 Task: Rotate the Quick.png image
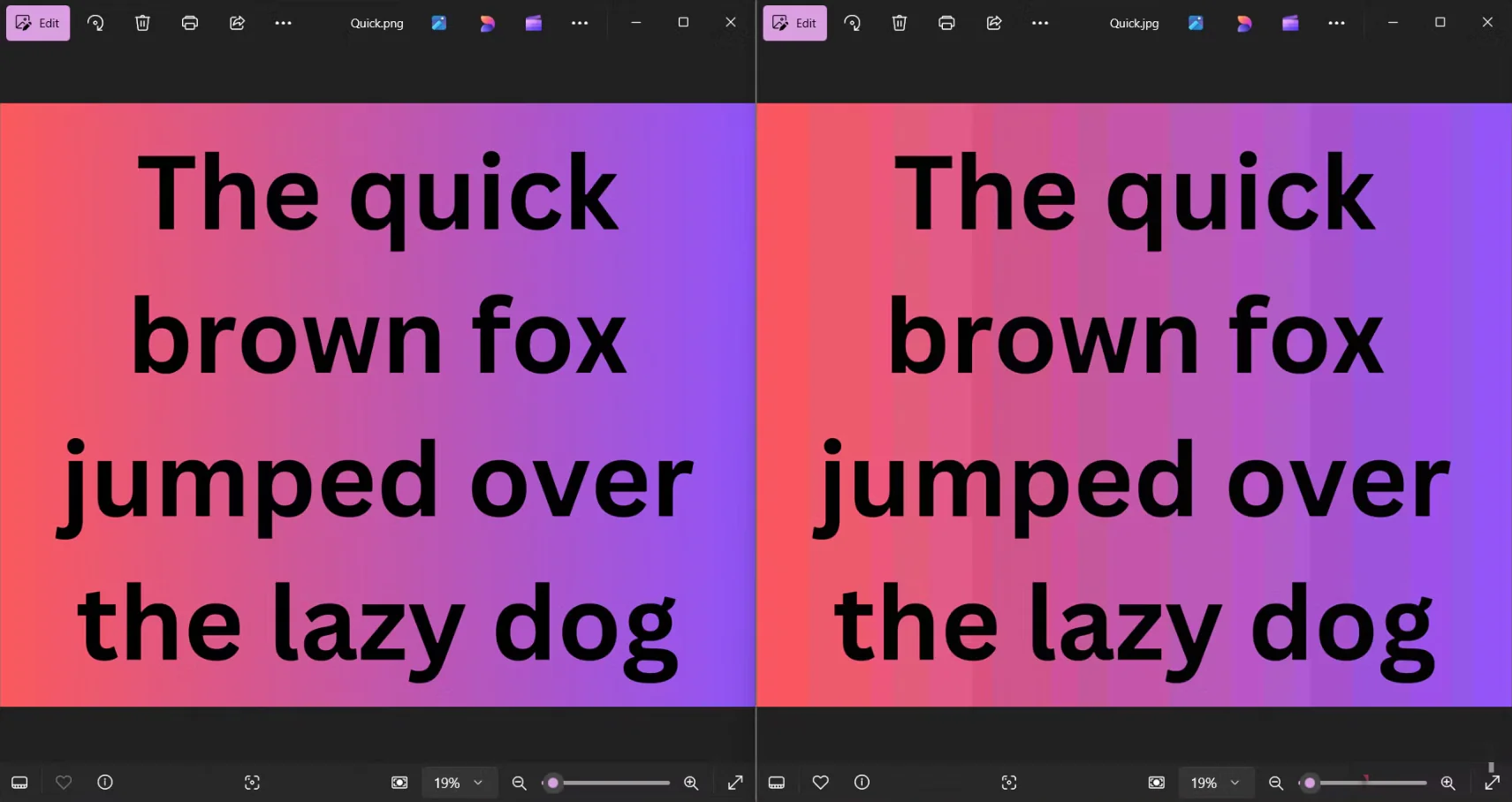95,23
